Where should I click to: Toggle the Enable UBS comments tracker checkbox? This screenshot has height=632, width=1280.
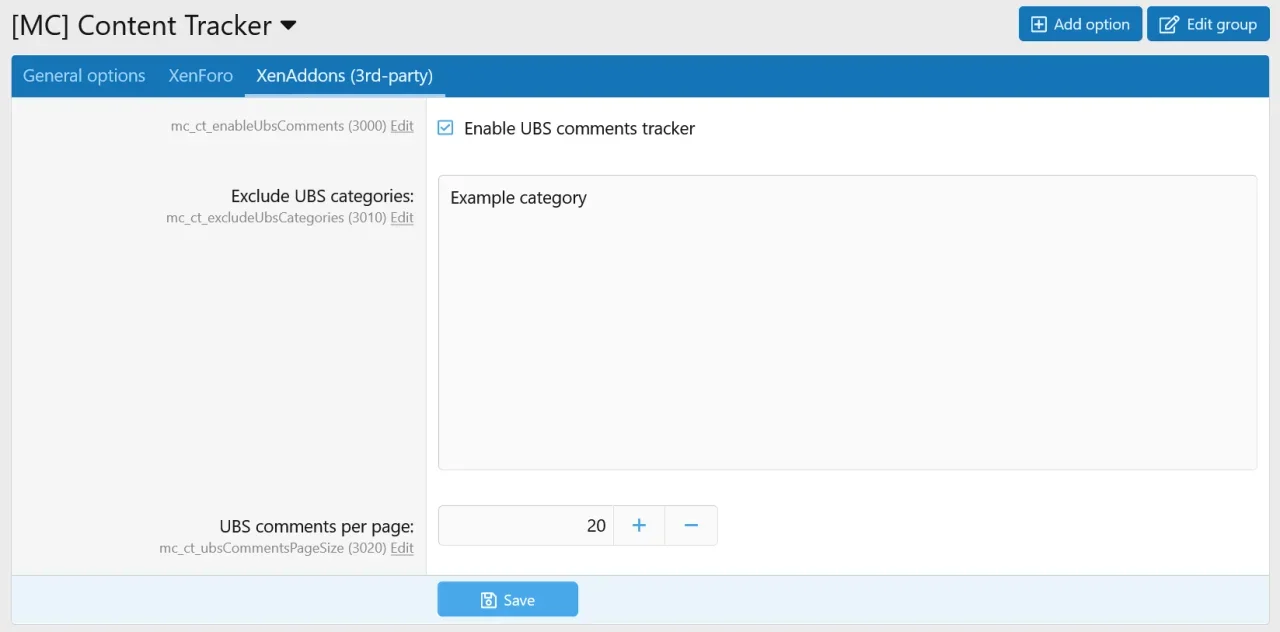[x=446, y=128]
